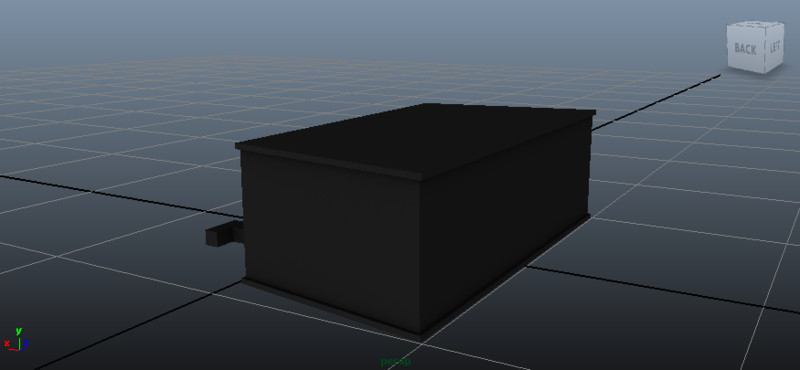Click the persp camera name label
Viewport: 800px width, 370px height.
(395, 362)
